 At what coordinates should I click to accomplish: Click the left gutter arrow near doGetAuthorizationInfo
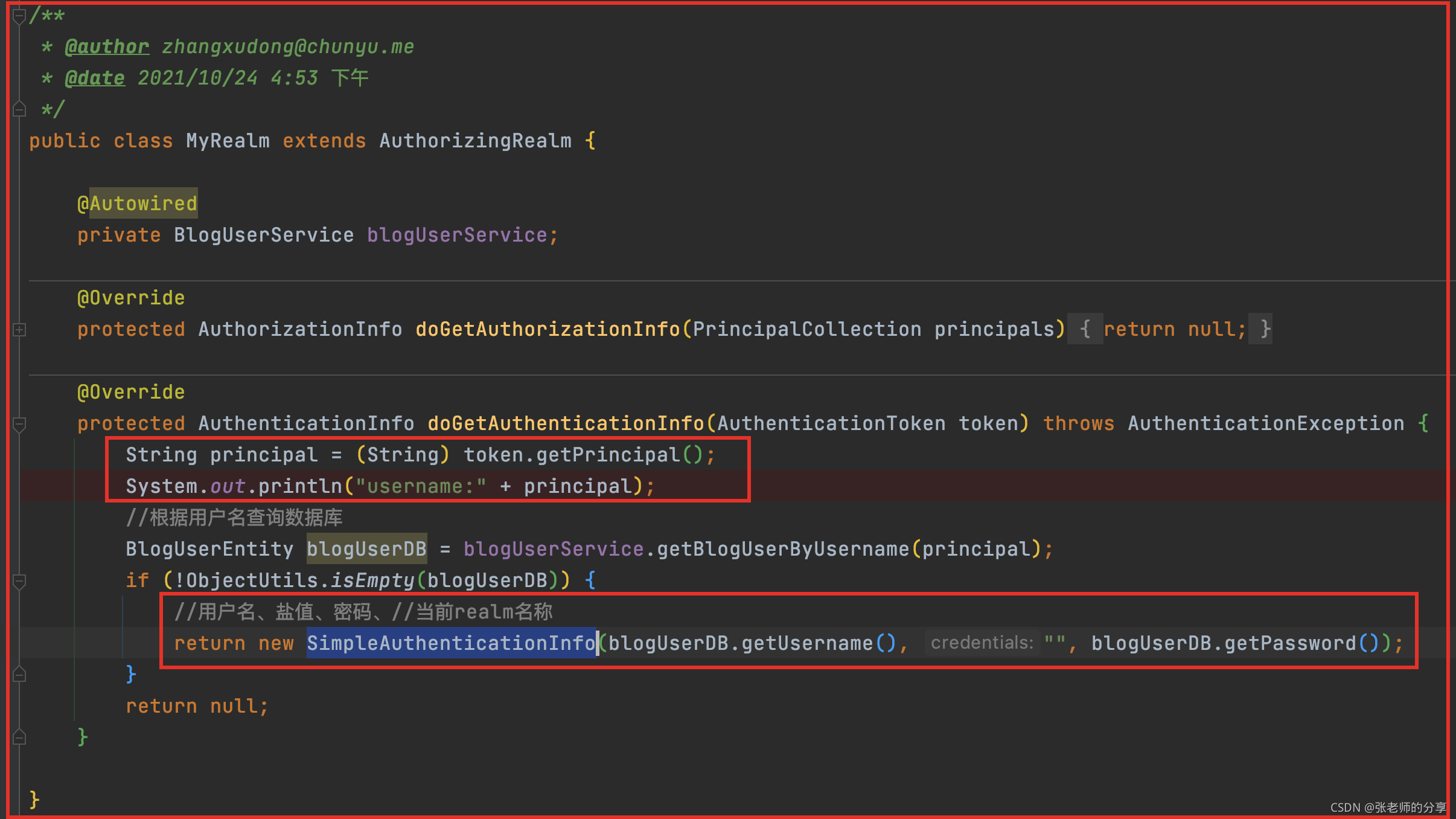(19, 329)
